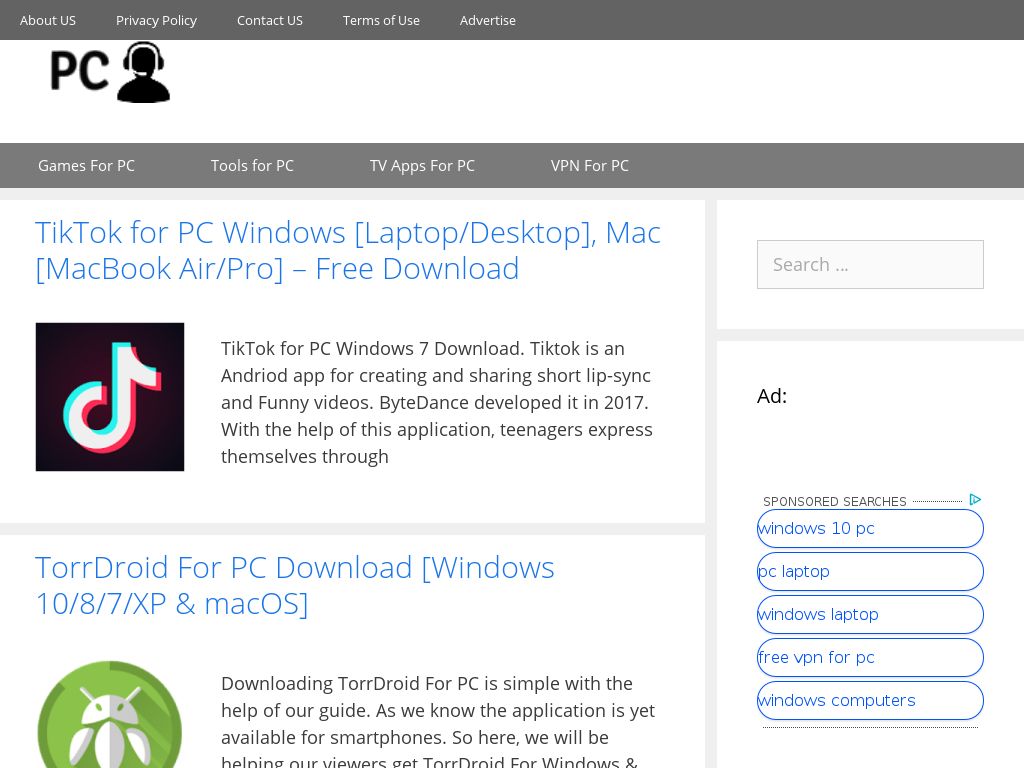Image resolution: width=1024 pixels, height=768 pixels.
Task: Click the PC headset site logo
Action: [x=110, y=72]
